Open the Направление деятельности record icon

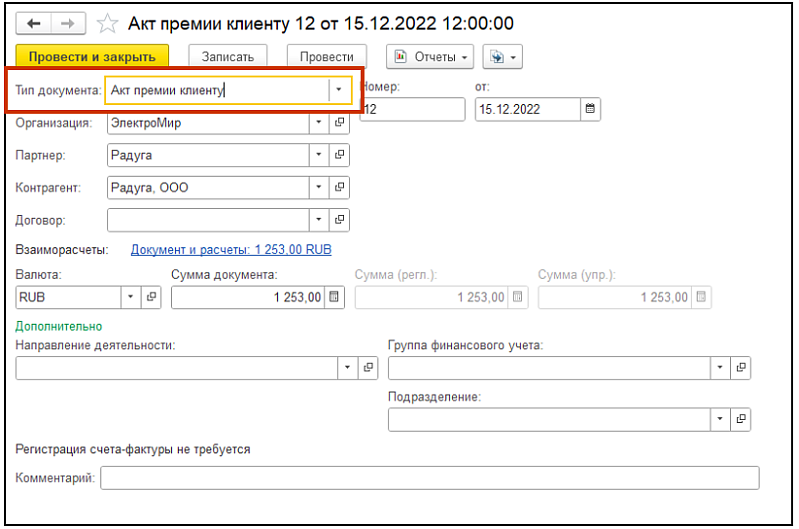[x=368, y=368]
